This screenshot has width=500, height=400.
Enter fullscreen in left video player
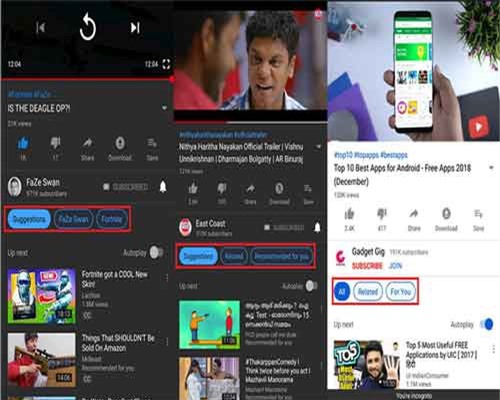pos(166,64)
